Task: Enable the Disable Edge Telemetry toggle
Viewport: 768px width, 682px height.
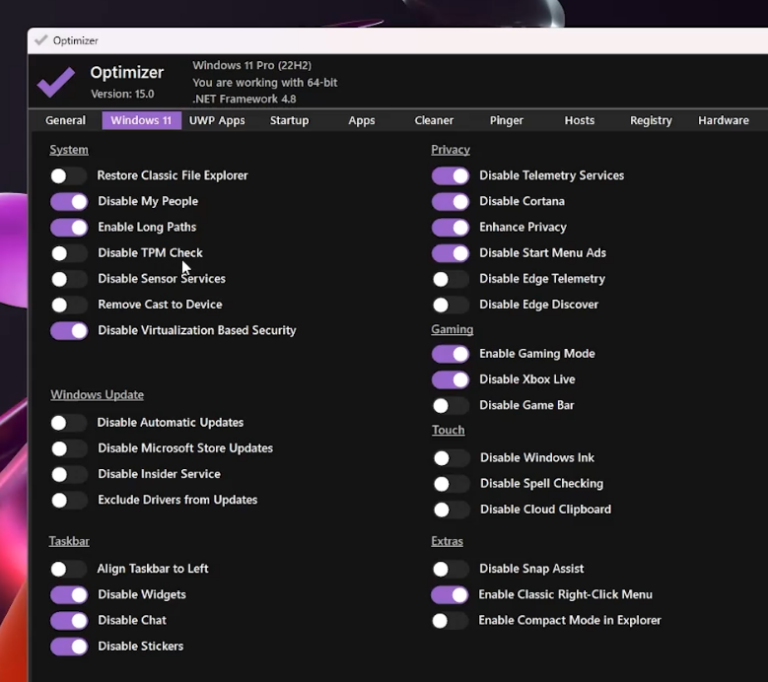Action: tap(450, 280)
